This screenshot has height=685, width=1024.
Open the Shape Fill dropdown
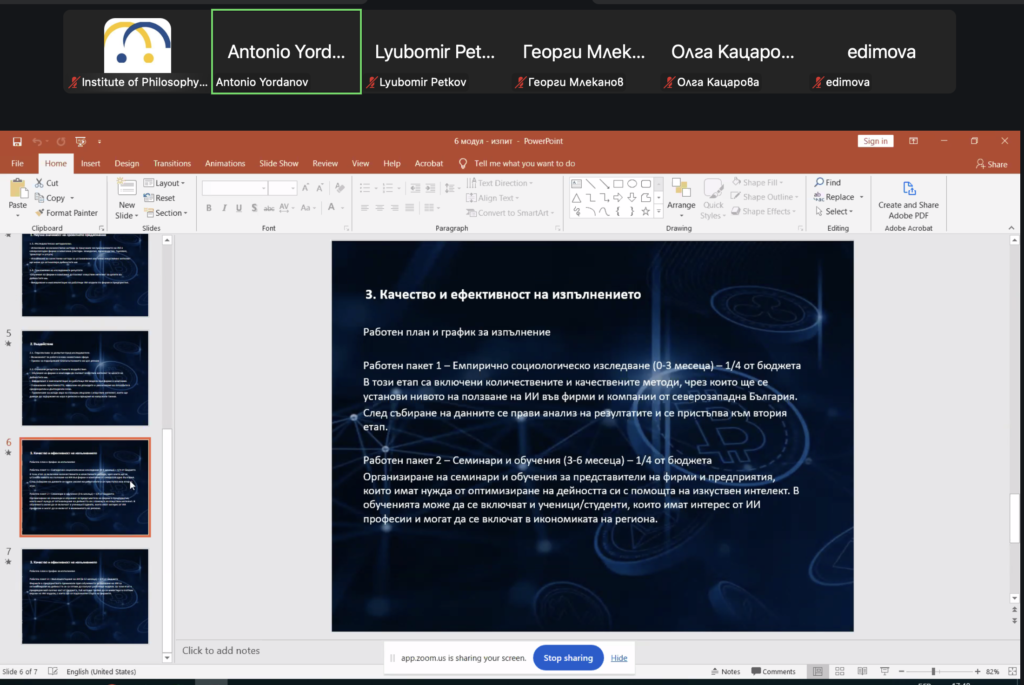pos(758,182)
